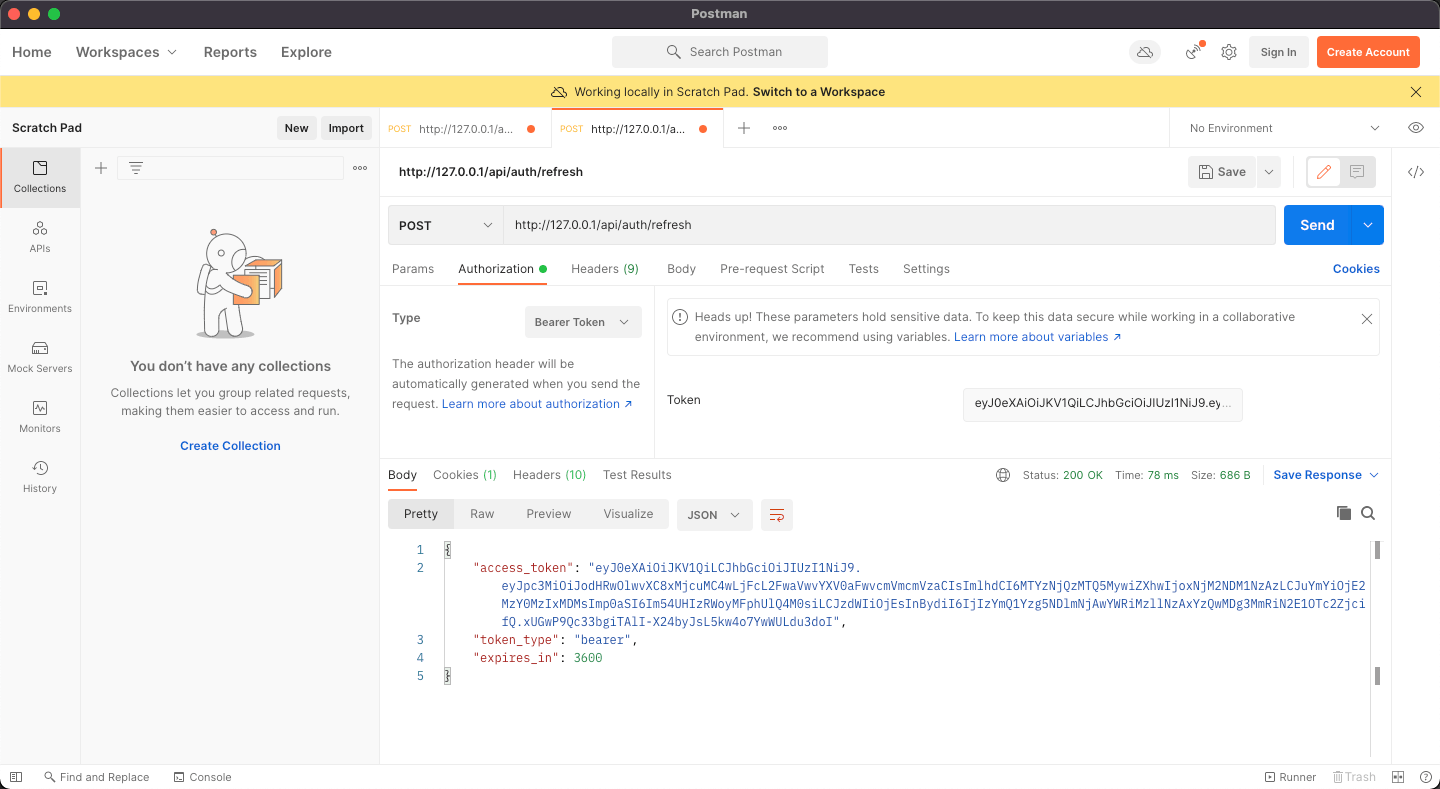
Task: Add a new request tab with plus
Action: click(x=744, y=128)
